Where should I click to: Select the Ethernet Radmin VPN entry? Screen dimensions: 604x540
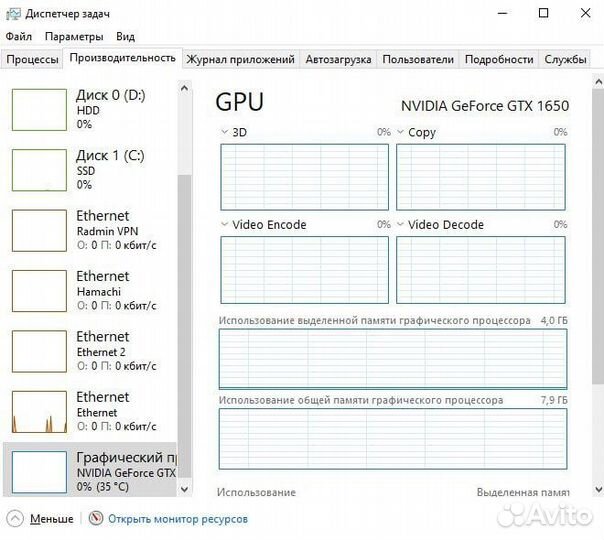89,230
